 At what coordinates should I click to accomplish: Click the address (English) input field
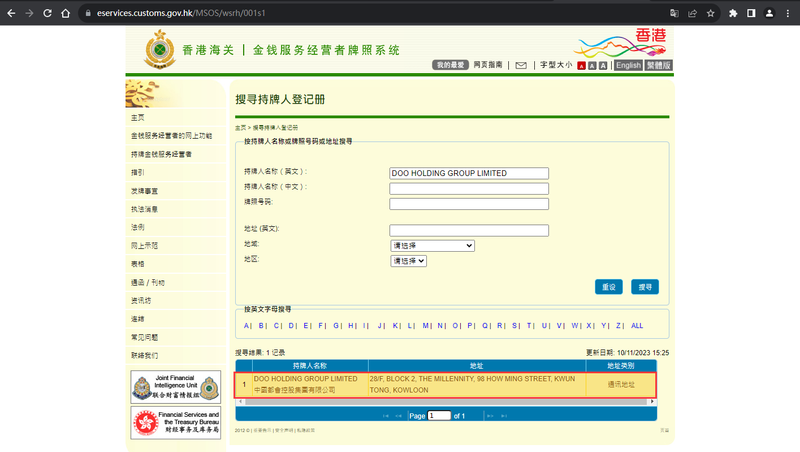pyautogui.click(x=469, y=231)
